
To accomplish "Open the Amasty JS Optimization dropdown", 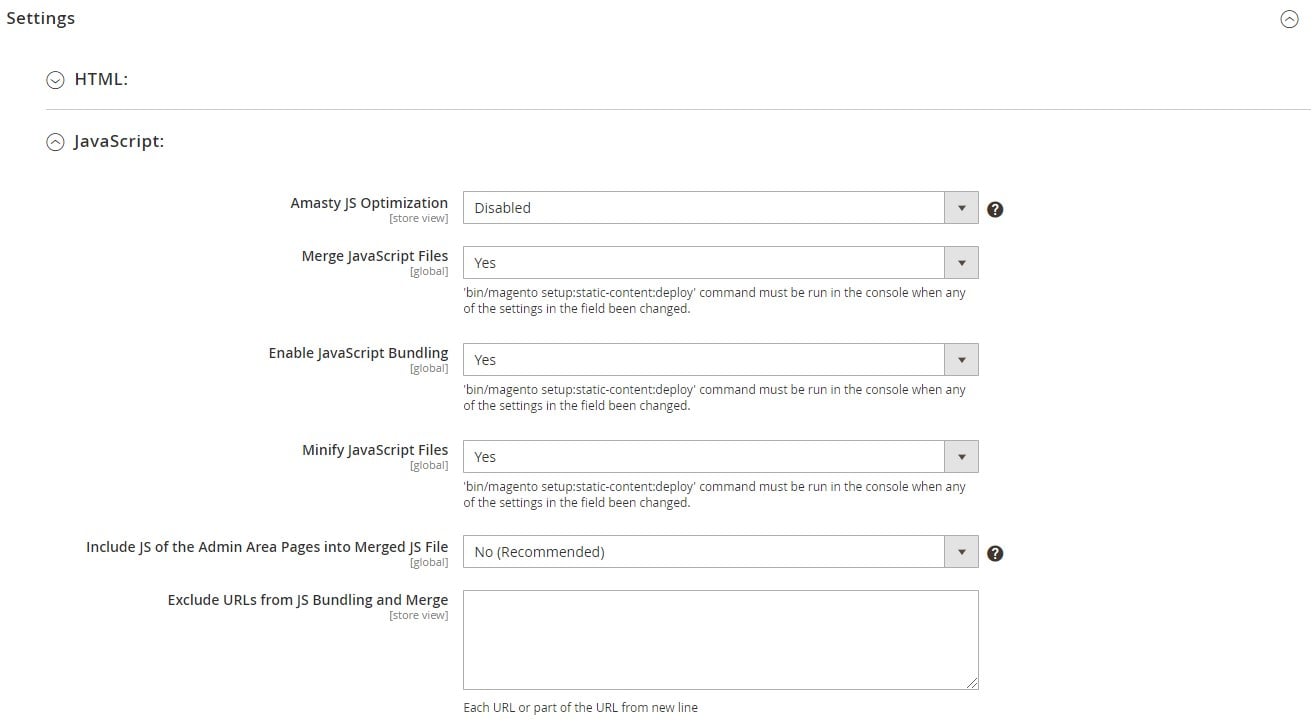I will [720, 208].
